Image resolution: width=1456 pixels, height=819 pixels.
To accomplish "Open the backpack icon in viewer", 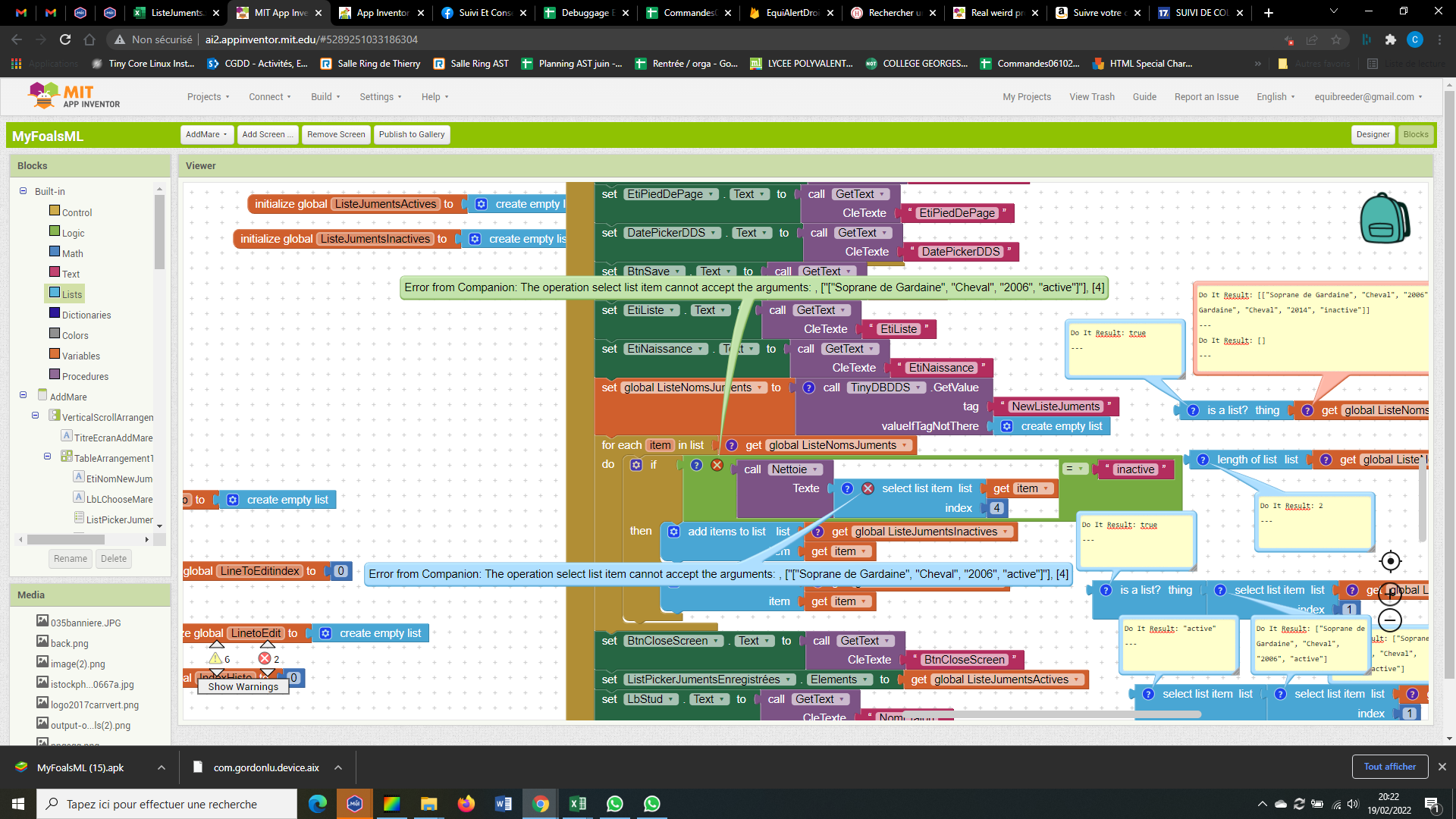I will click(1385, 218).
